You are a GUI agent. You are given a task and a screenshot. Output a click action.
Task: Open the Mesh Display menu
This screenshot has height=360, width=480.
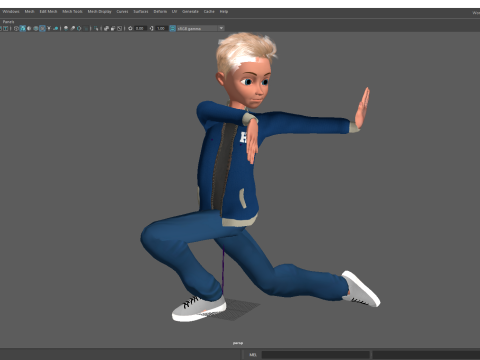[99, 11]
